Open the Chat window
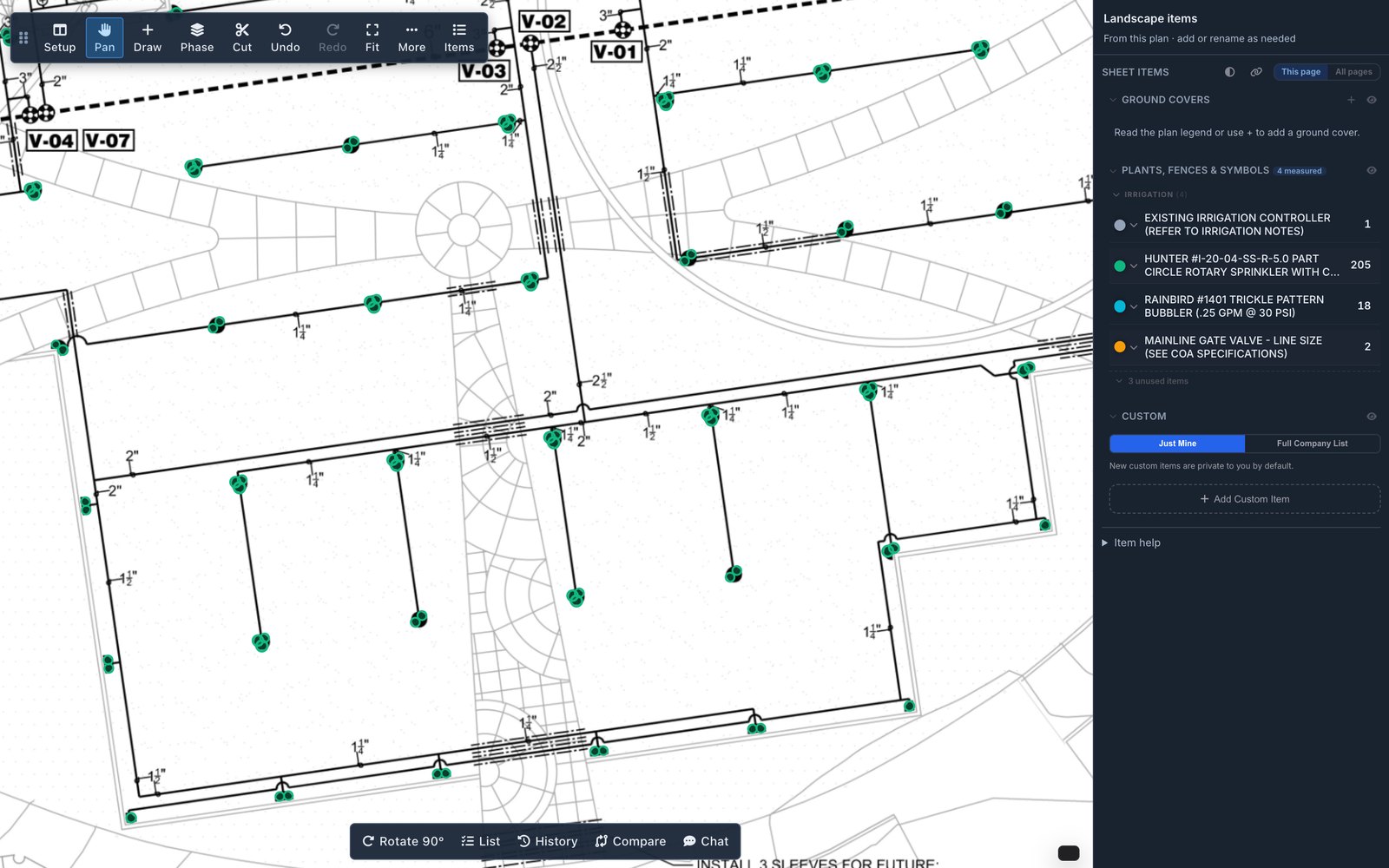The height and width of the screenshot is (868, 1389). (x=706, y=841)
